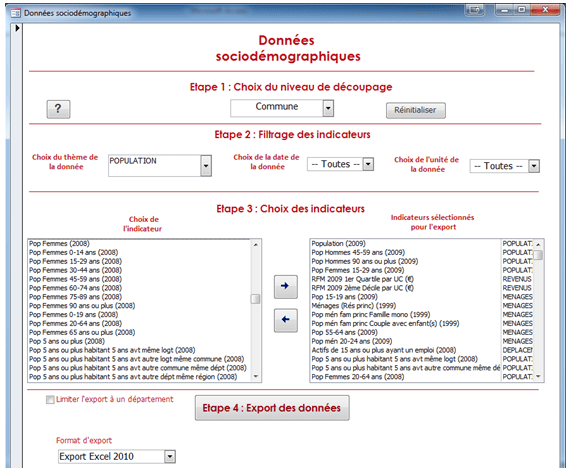Select Pop 5 ans ou plus (2008)
This screenshot has width=571, height=472.
coord(139,341)
